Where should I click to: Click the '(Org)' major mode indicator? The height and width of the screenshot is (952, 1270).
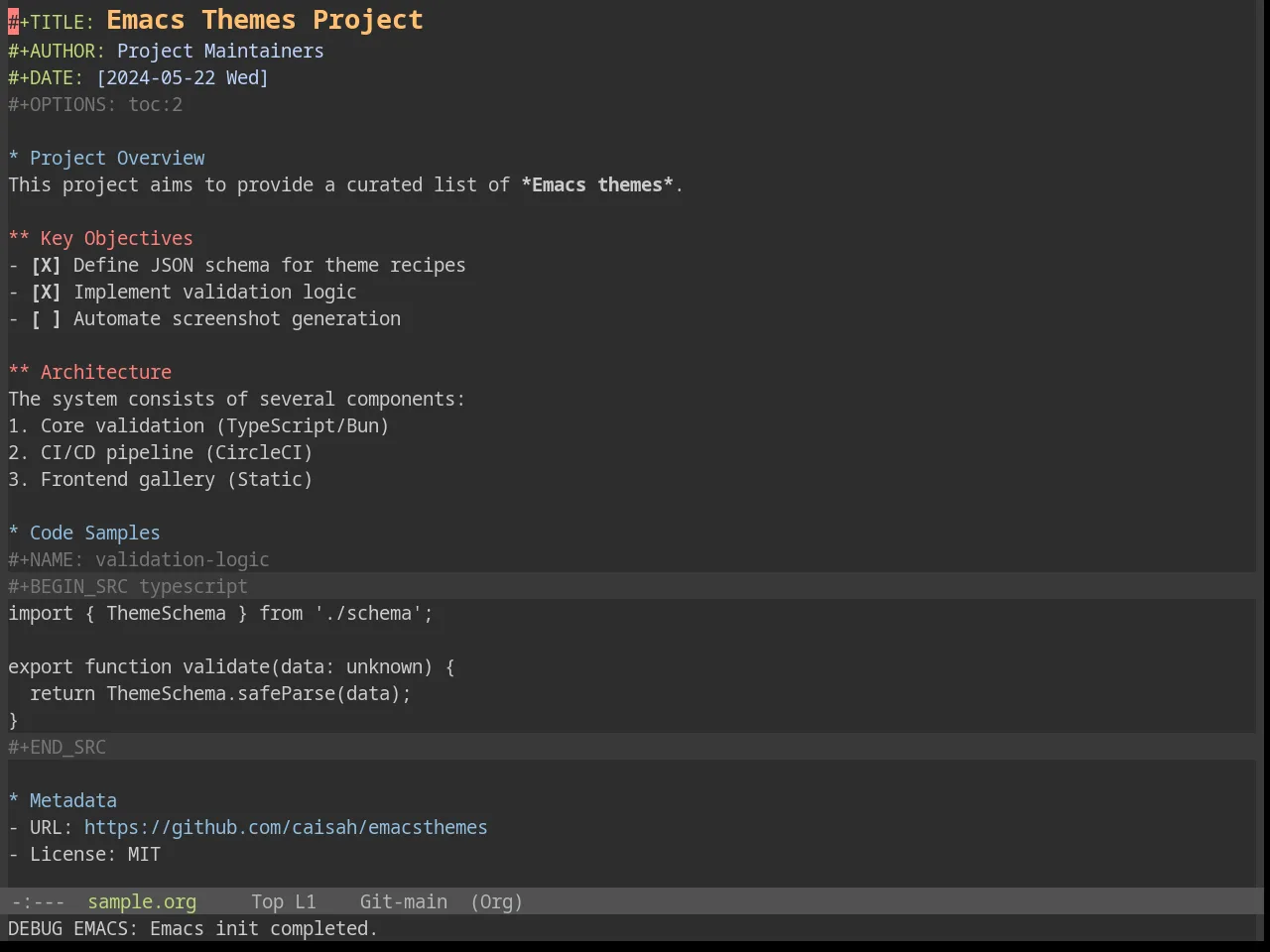496,901
